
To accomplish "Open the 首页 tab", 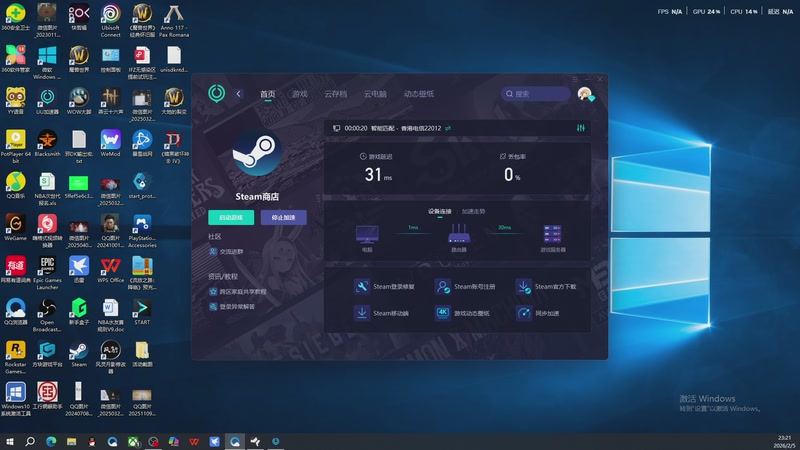I will click(x=267, y=94).
